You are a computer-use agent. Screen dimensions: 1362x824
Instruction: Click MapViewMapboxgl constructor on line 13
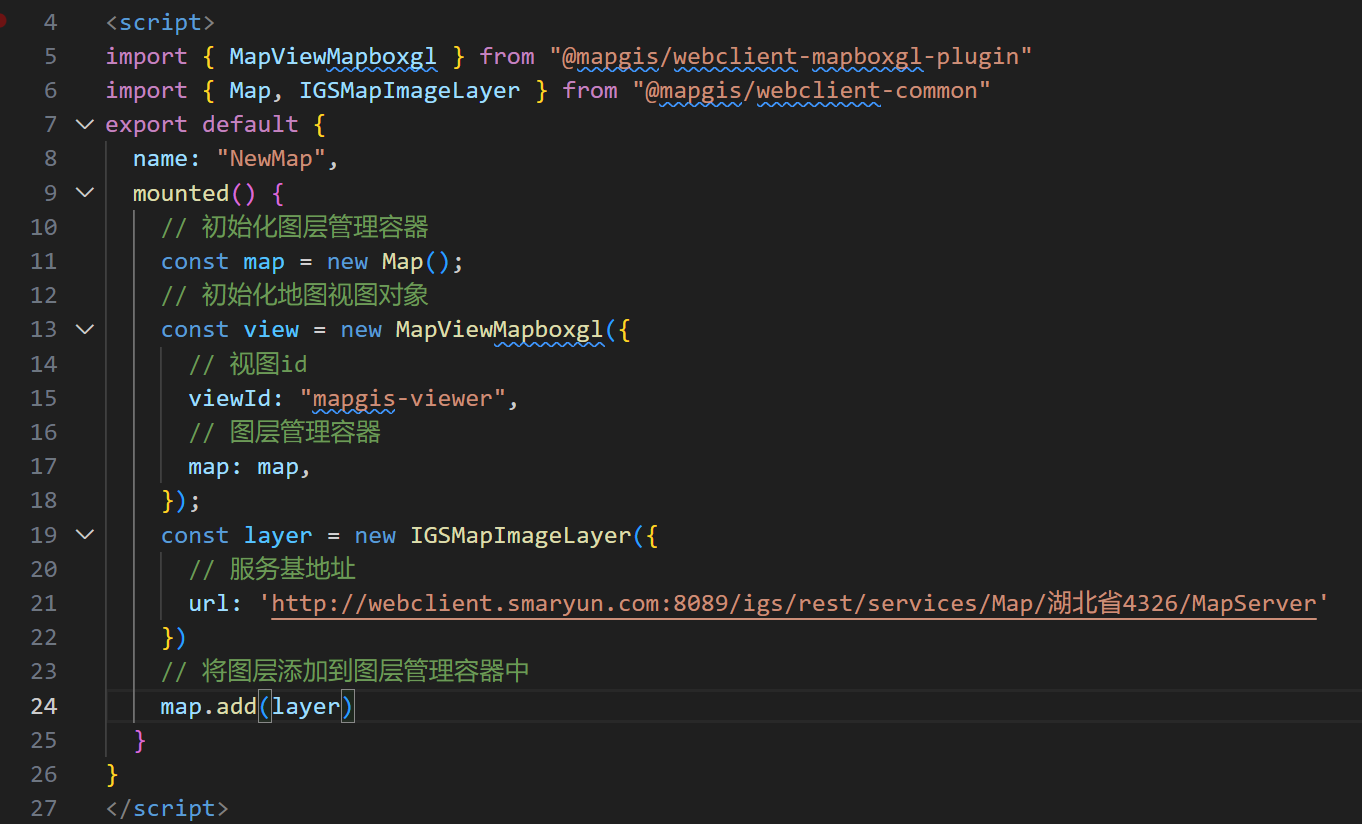pos(500,329)
